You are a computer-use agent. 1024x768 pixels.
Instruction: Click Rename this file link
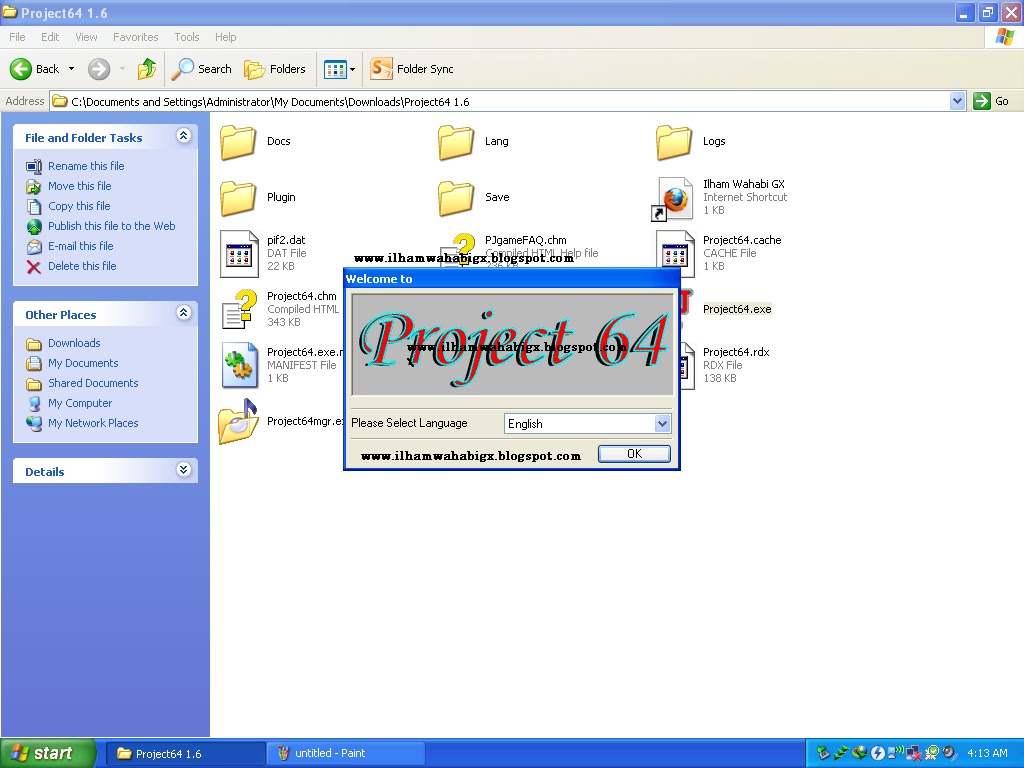86,166
